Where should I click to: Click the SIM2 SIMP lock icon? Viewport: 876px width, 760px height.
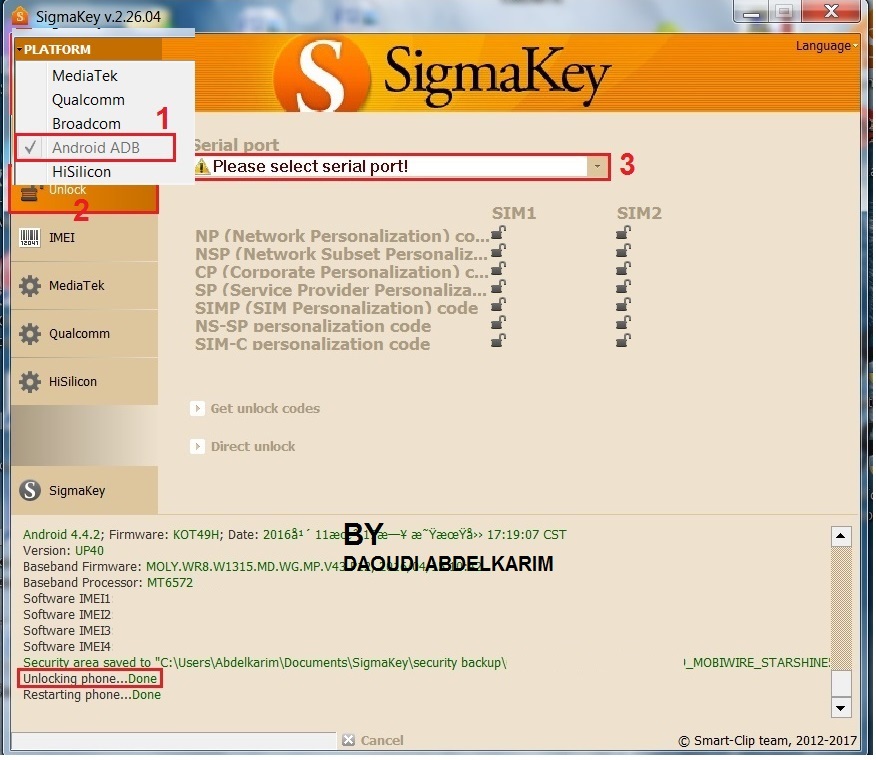[623, 305]
